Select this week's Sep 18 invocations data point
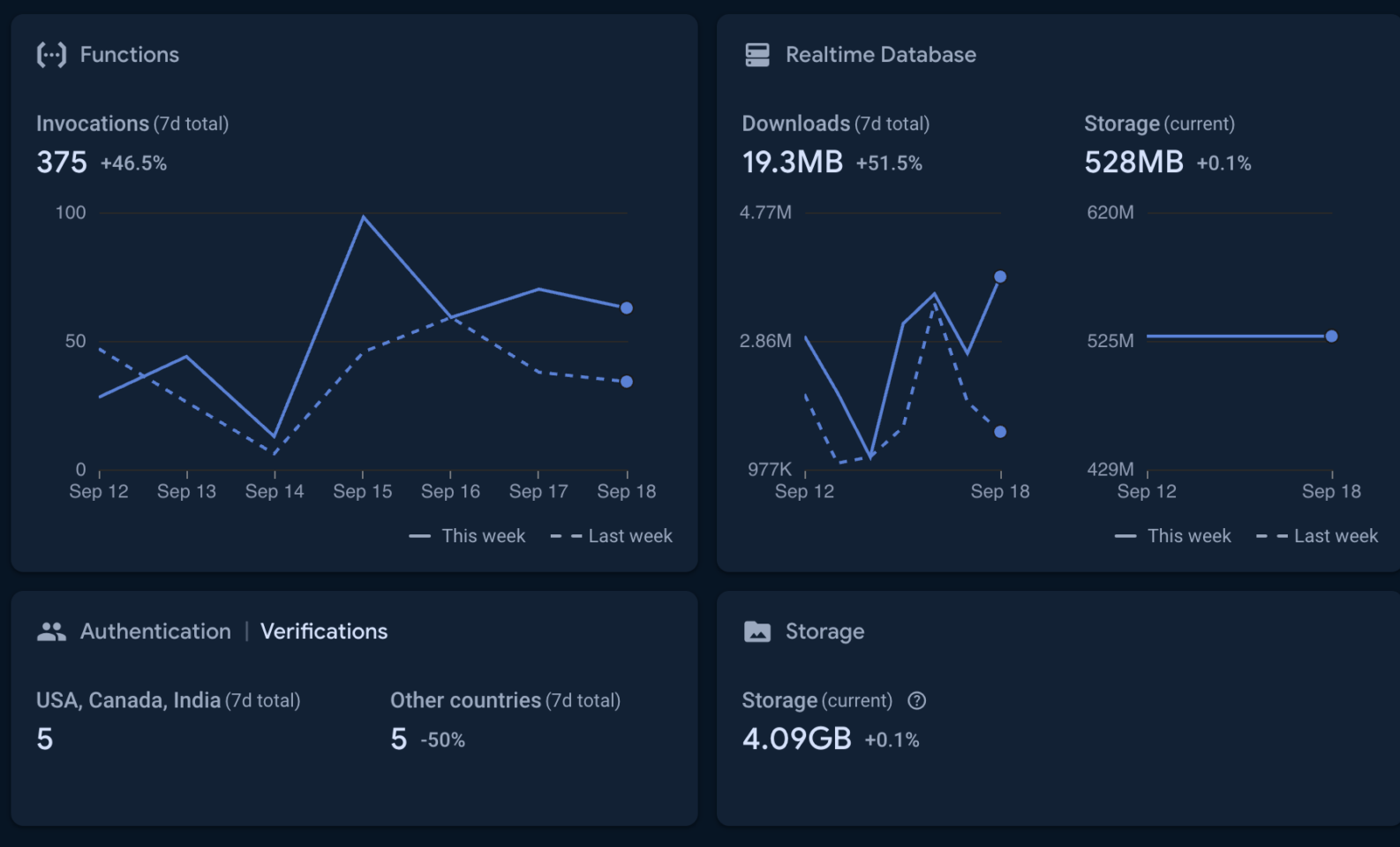Viewport: 1400px width, 847px height. coord(626,308)
